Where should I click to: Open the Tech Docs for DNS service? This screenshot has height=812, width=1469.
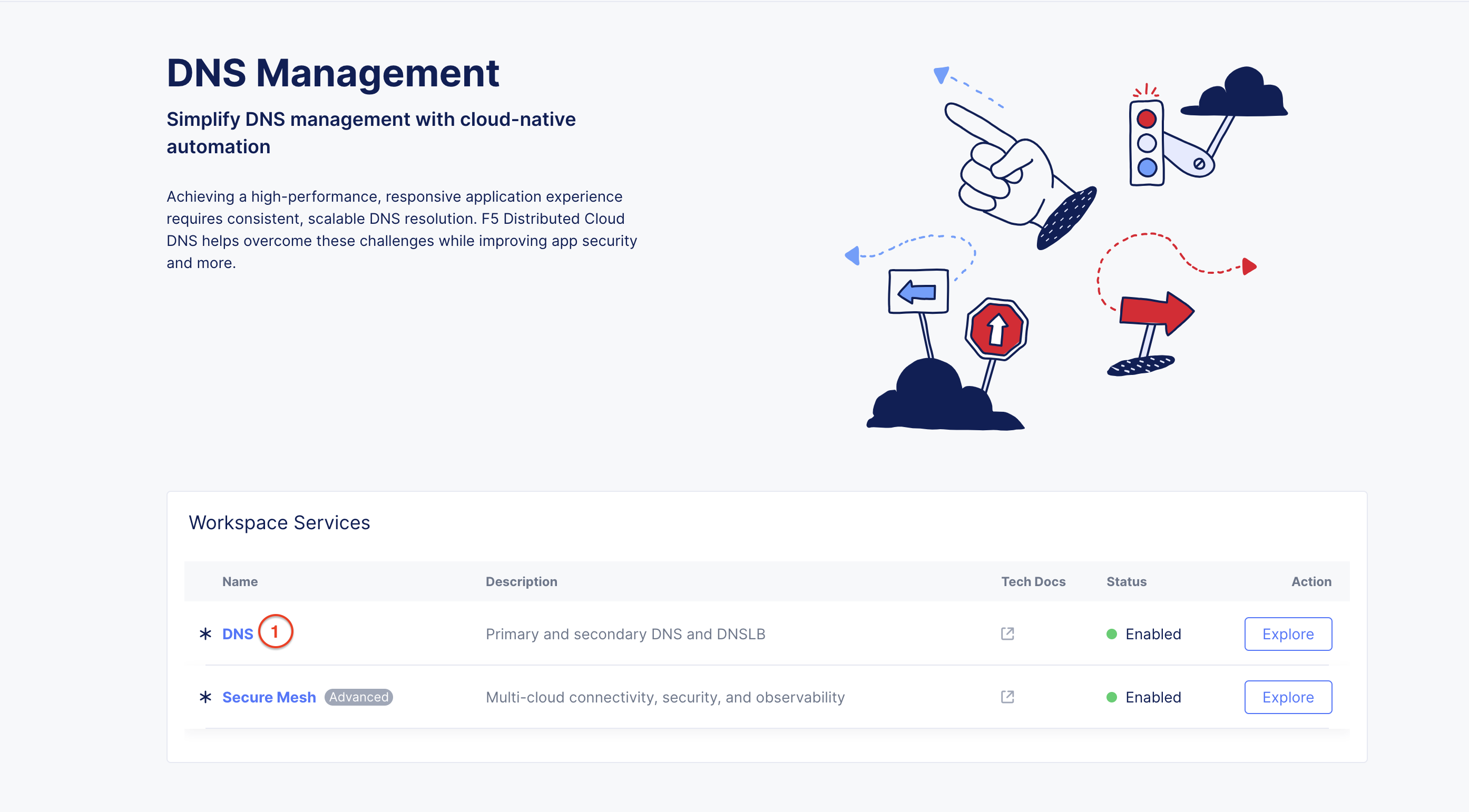click(x=1006, y=633)
